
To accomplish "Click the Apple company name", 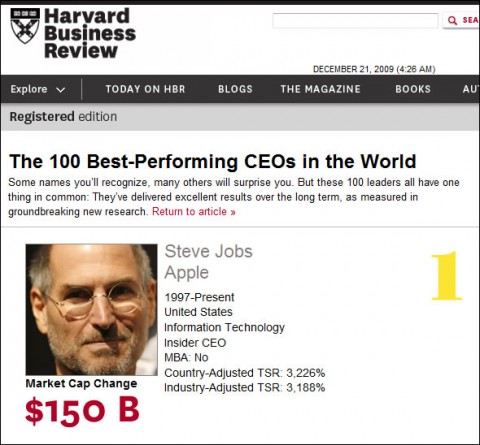I will point(186,273).
